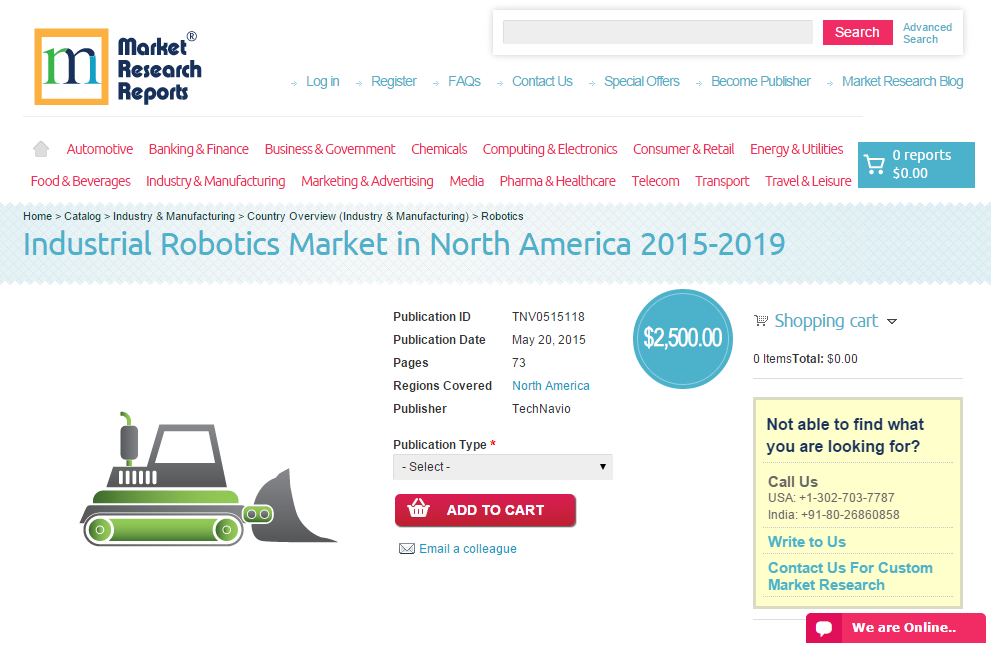The width and height of the screenshot is (991, 646).
Task: Click the home icon in the category navigation bar
Action: [x=40, y=148]
